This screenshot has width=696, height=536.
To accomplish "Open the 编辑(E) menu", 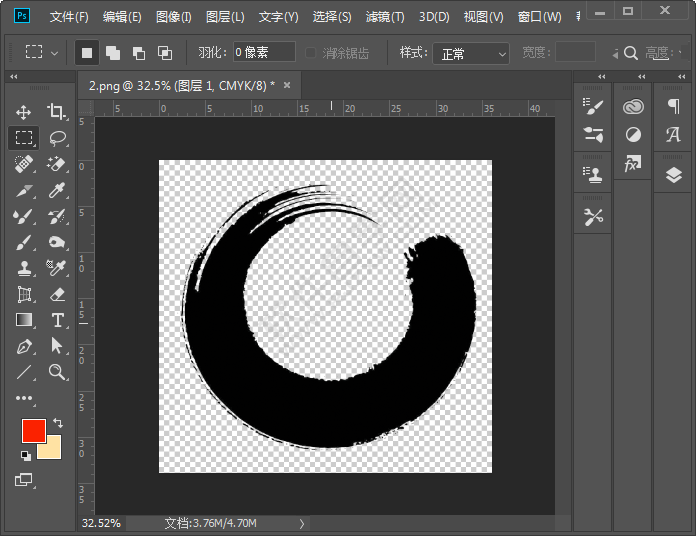I will coord(122,17).
